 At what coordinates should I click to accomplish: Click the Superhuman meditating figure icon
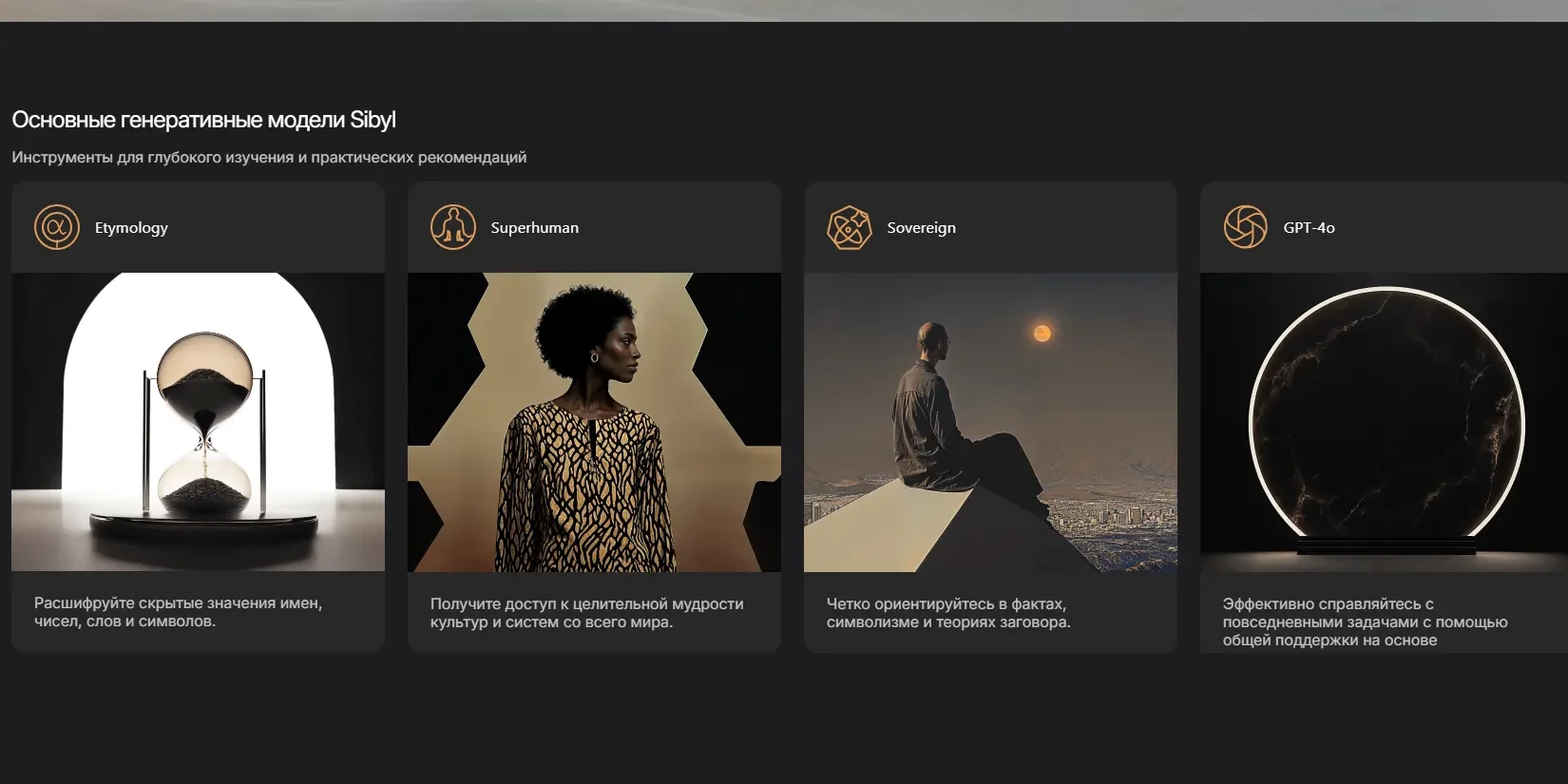click(453, 227)
